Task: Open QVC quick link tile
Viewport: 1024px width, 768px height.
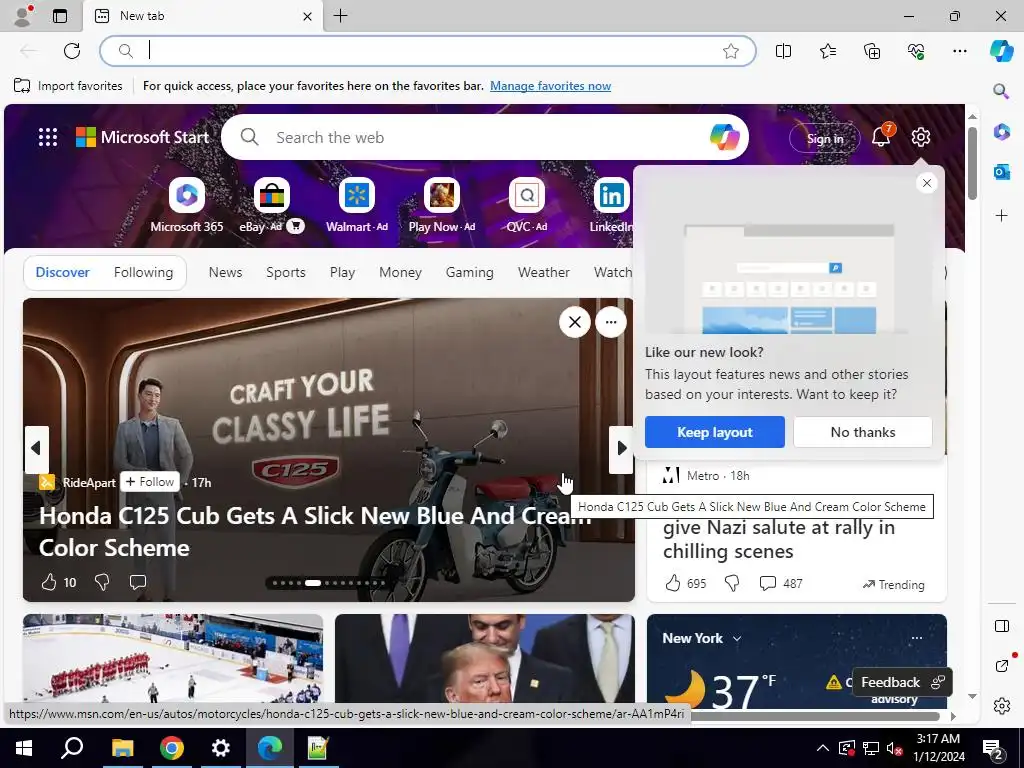Action: pos(527,206)
